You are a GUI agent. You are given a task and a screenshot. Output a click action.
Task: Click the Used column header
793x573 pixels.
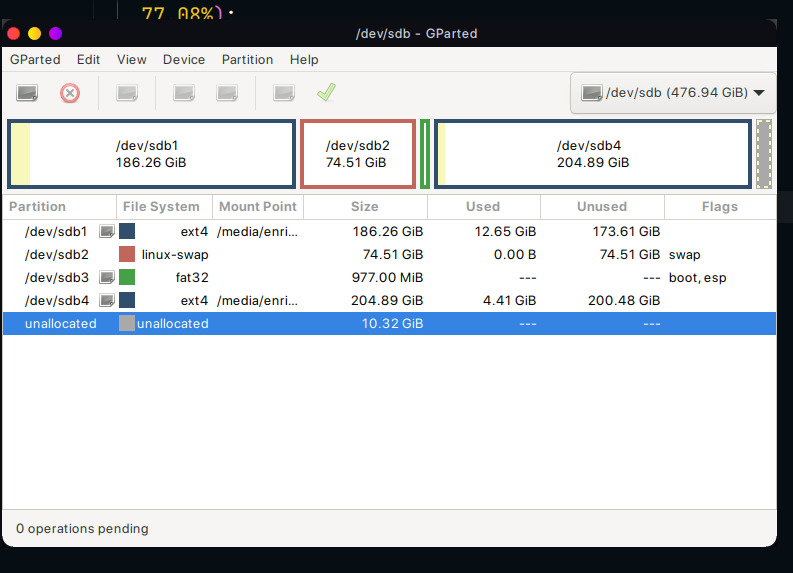[483, 207]
